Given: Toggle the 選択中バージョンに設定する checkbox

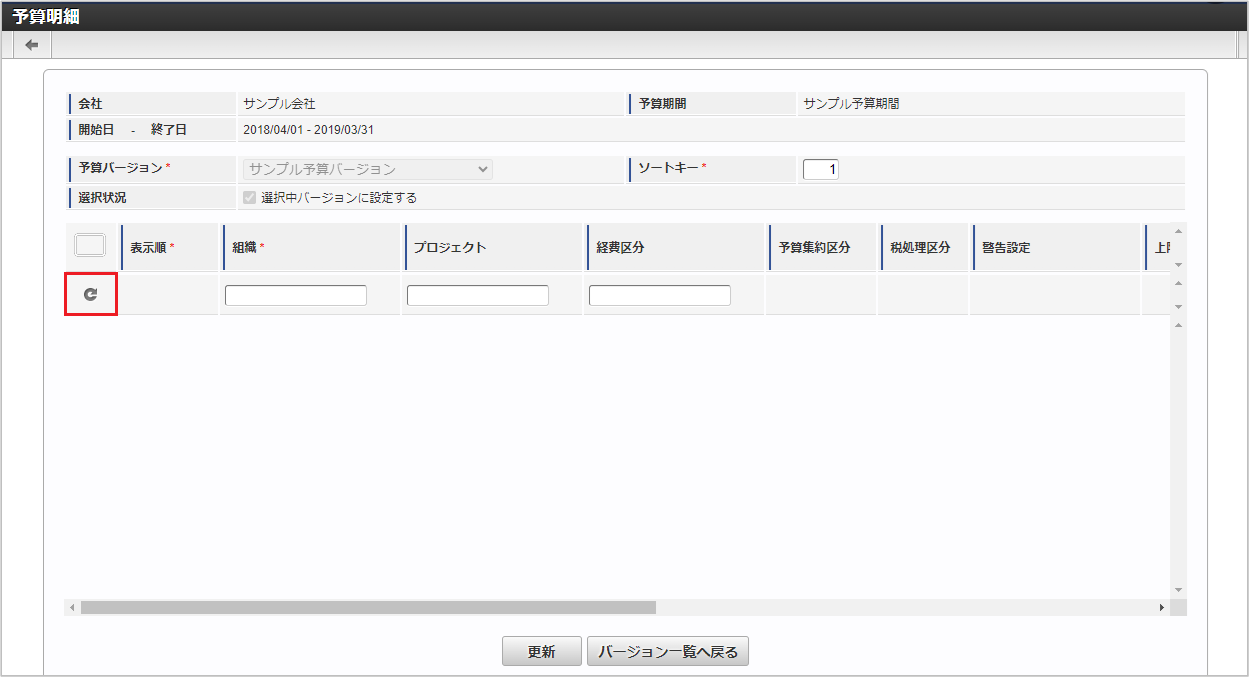Looking at the screenshot, I should 250,198.
